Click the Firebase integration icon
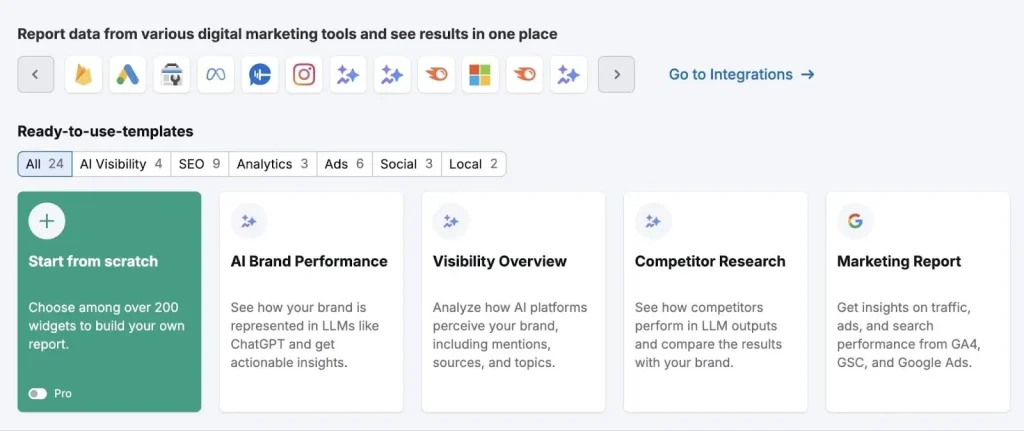Image resolution: width=1024 pixels, height=431 pixels. (x=84, y=74)
